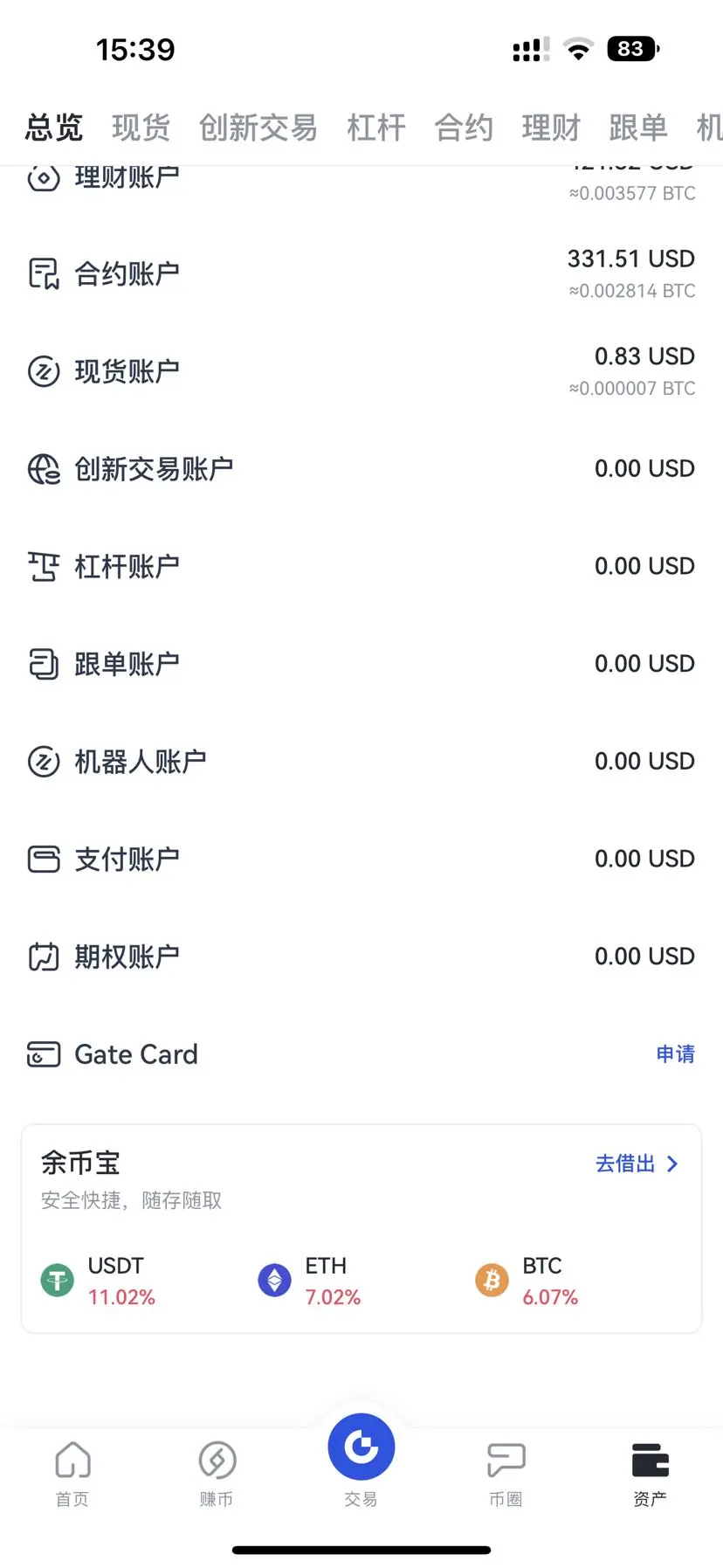723x1568 pixels.
Task: Select the 杠杆账户 leverage icon
Action: coord(44,567)
